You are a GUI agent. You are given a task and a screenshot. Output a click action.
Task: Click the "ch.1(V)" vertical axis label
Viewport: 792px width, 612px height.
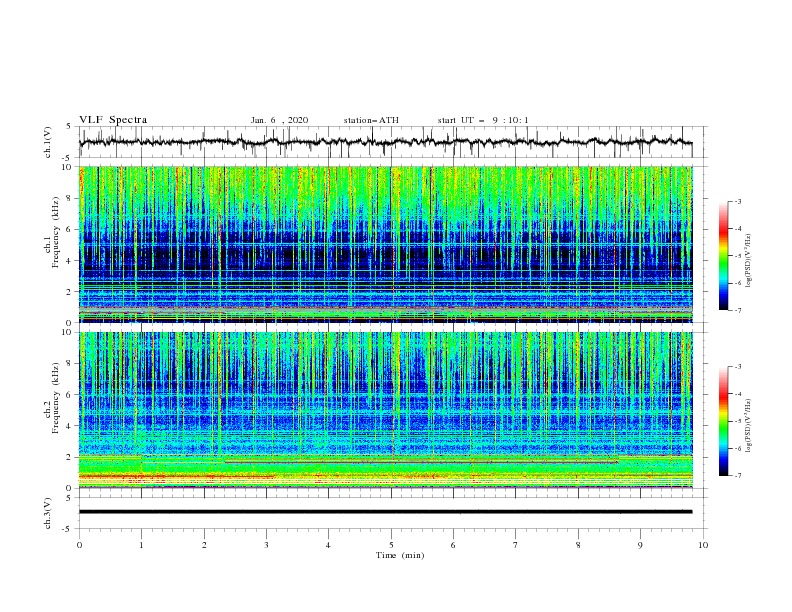coord(48,142)
